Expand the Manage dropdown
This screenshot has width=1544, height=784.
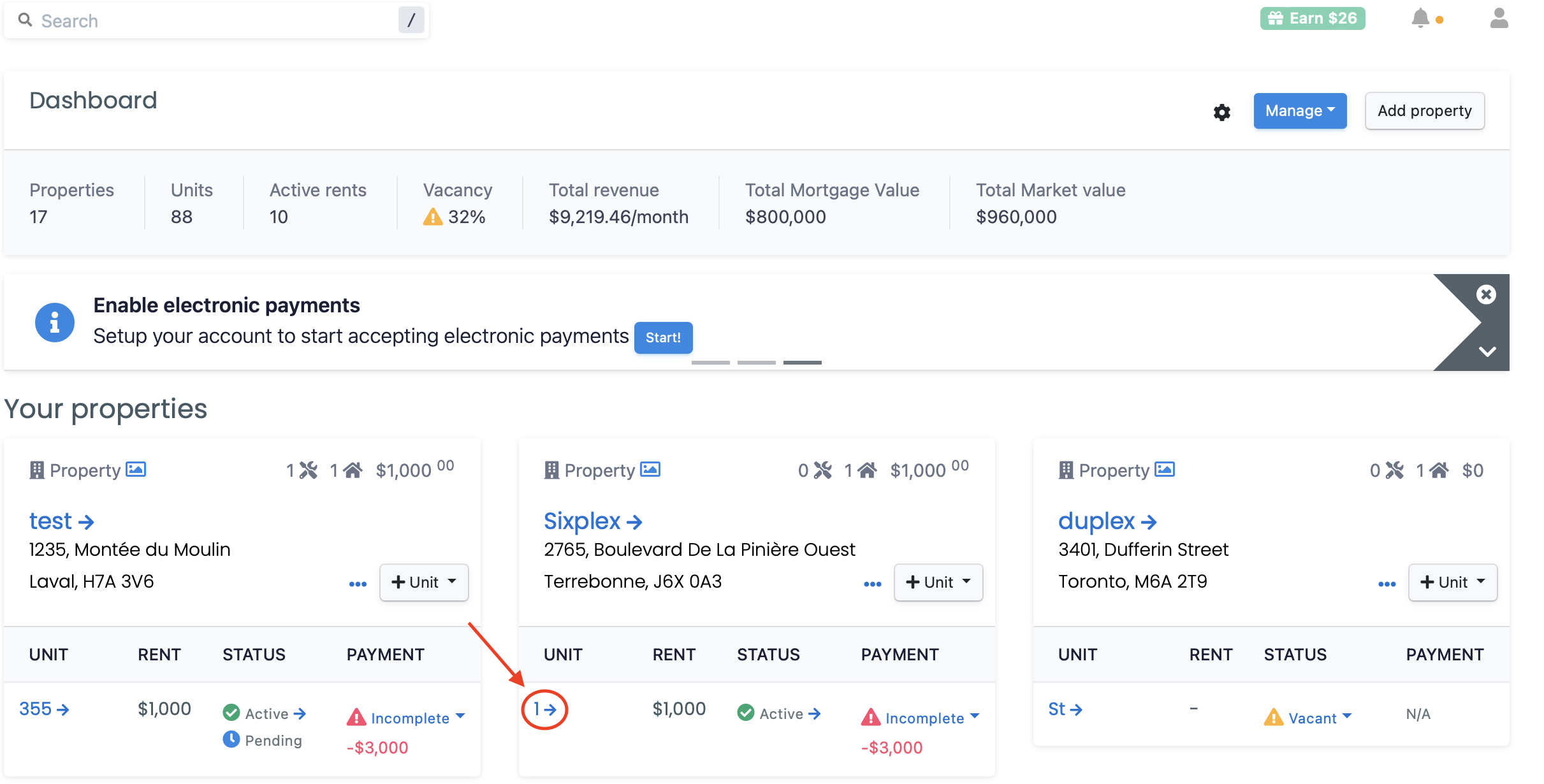pyautogui.click(x=1300, y=111)
